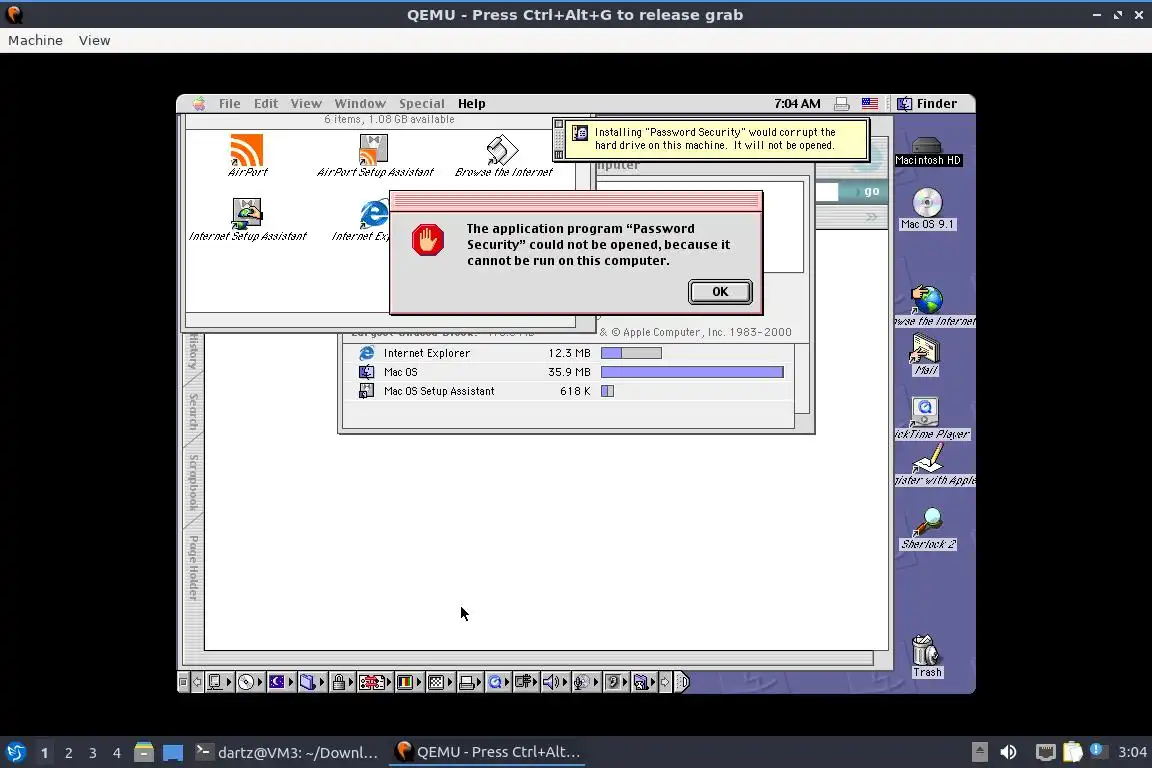
Task: Click the Internet Explorer row in memory list
Action: [x=568, y=353]
